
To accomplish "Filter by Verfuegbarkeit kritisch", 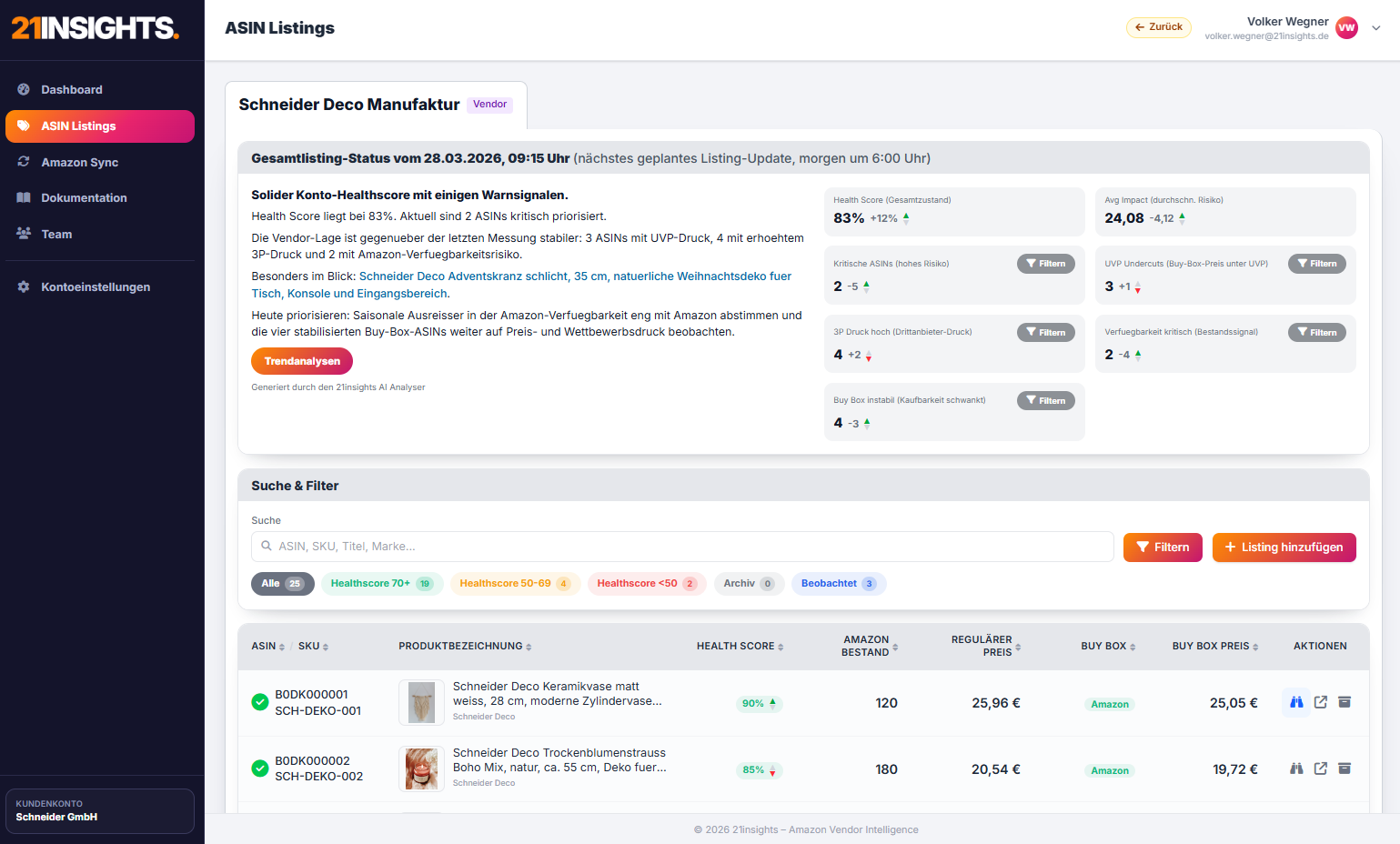I will click(x=1316, y=332).
